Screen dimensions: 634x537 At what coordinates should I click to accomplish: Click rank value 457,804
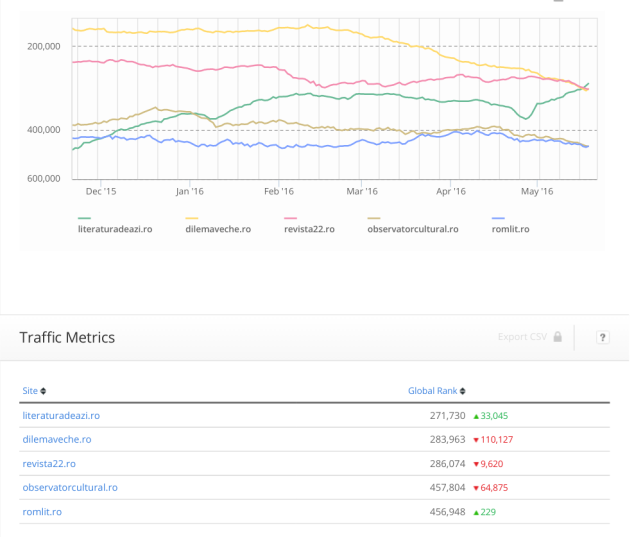coord(447,488)
